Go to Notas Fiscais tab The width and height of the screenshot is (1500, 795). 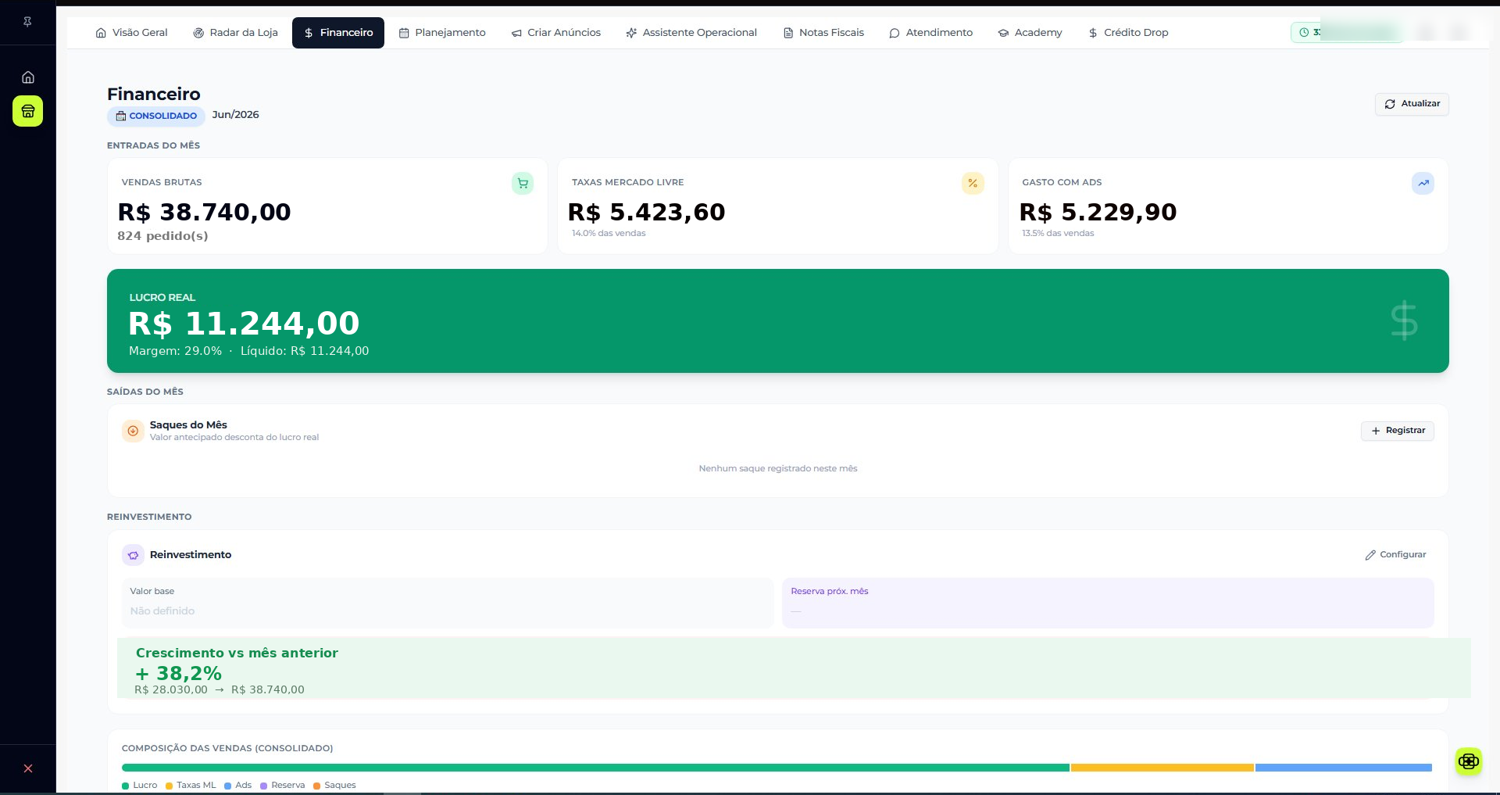tap(823, 33)
